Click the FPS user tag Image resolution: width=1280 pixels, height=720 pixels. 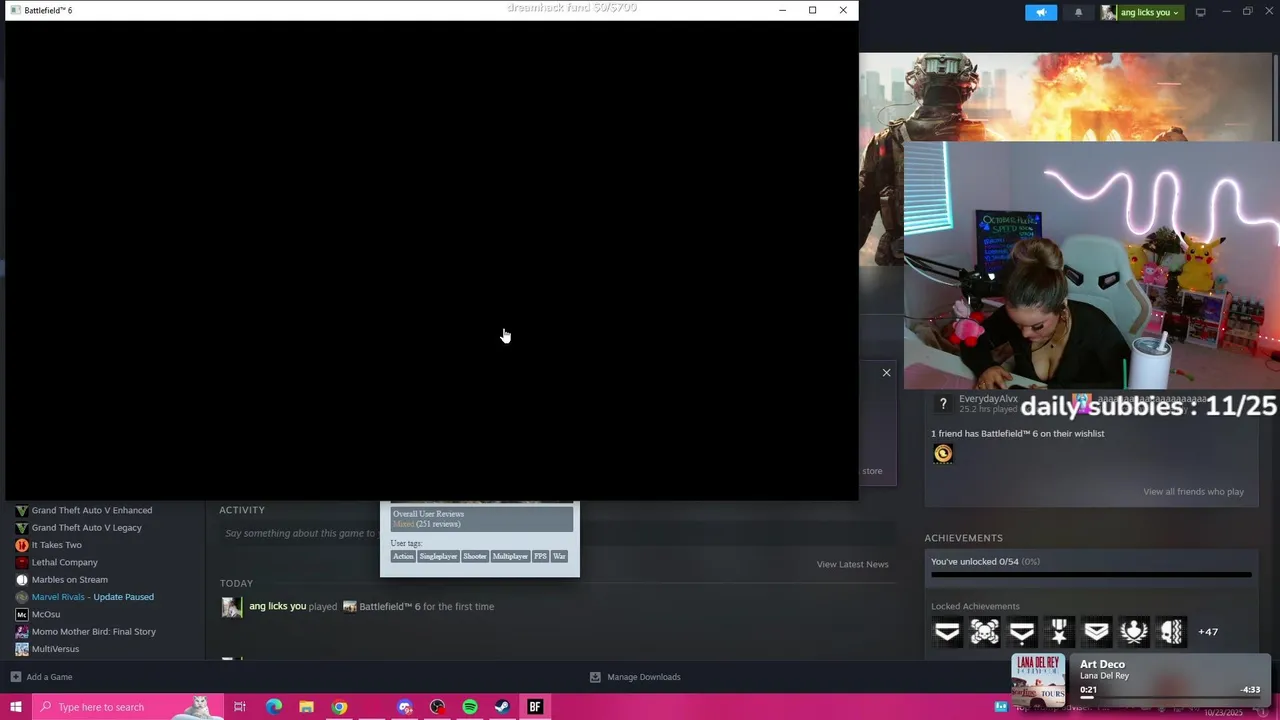tap(541, 556)
